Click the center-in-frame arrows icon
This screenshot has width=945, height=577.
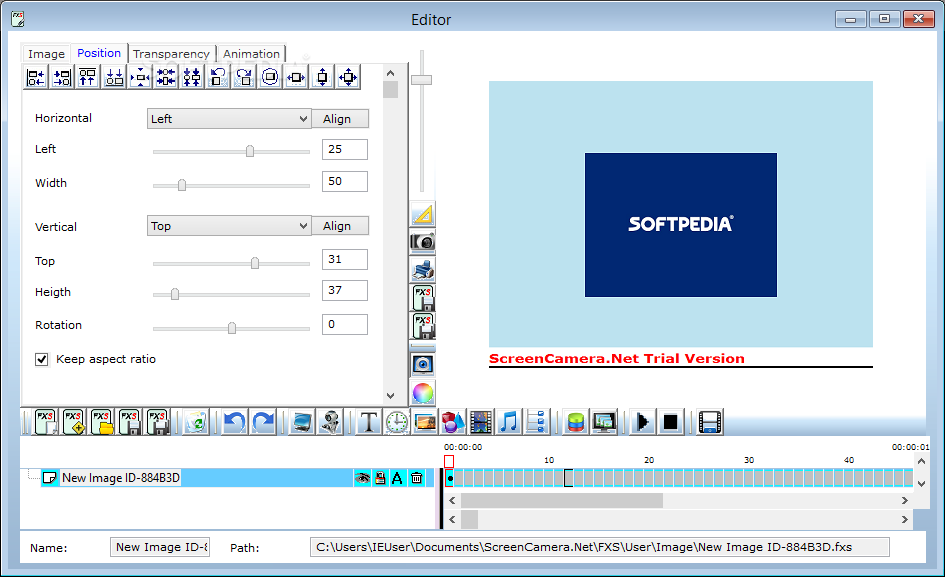pyautogui.click(x=140, y=77)
